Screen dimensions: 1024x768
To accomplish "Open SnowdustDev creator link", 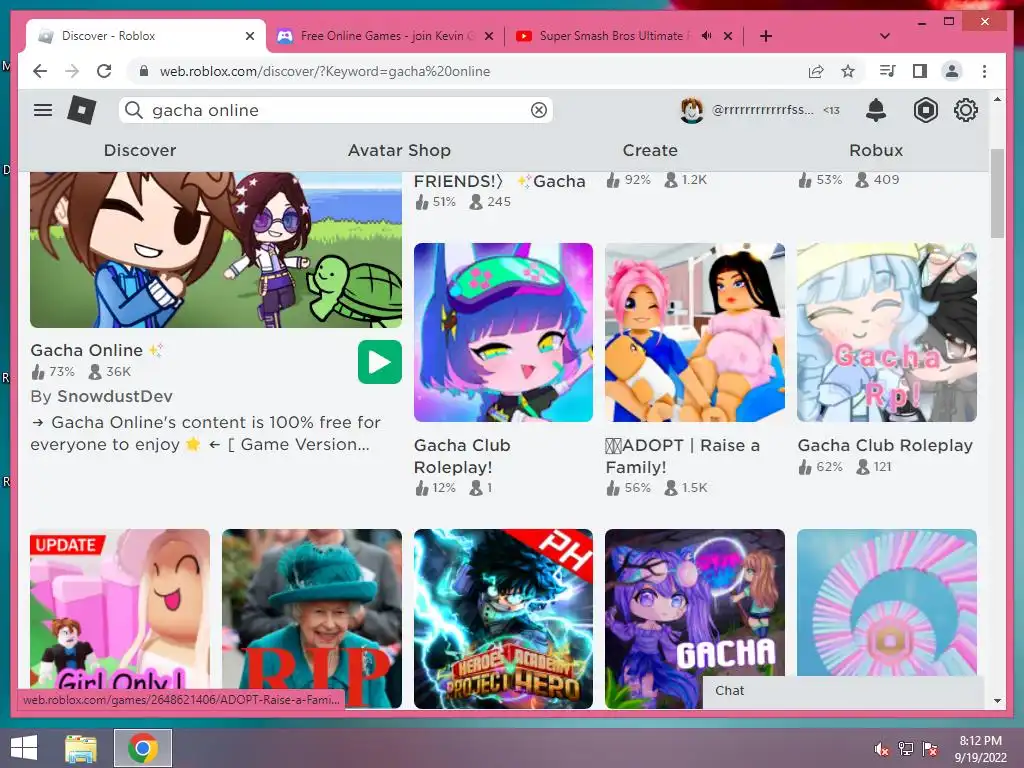I will (x=115, y=396).
